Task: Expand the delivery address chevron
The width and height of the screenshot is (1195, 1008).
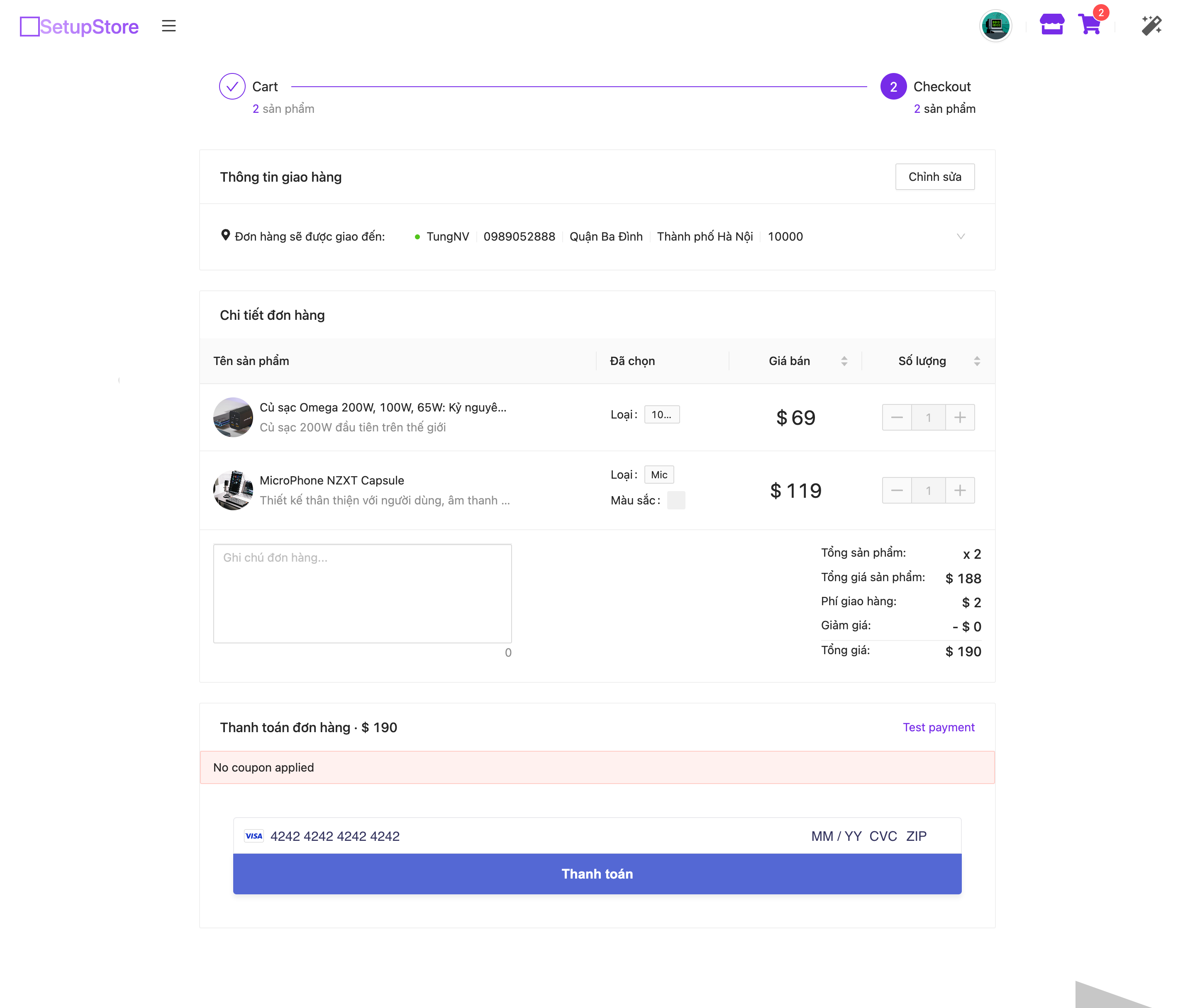Action: (960, 236)
